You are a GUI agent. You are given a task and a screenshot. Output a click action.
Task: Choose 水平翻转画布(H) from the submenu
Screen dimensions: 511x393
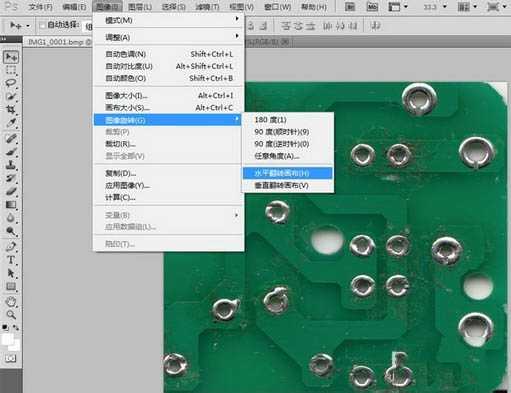tap(288, 173)
